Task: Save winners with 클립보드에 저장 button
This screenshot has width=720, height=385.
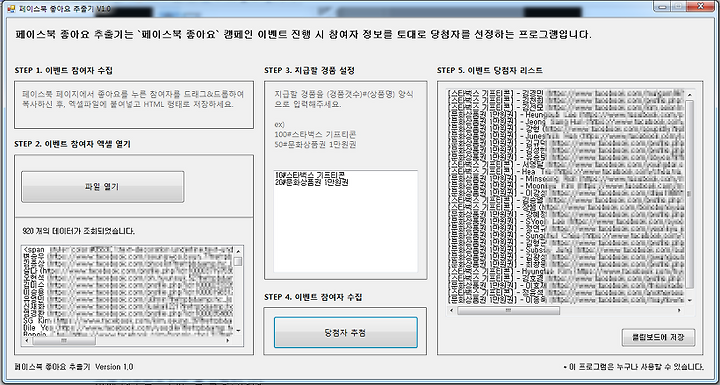Action: tap(658, 337)
